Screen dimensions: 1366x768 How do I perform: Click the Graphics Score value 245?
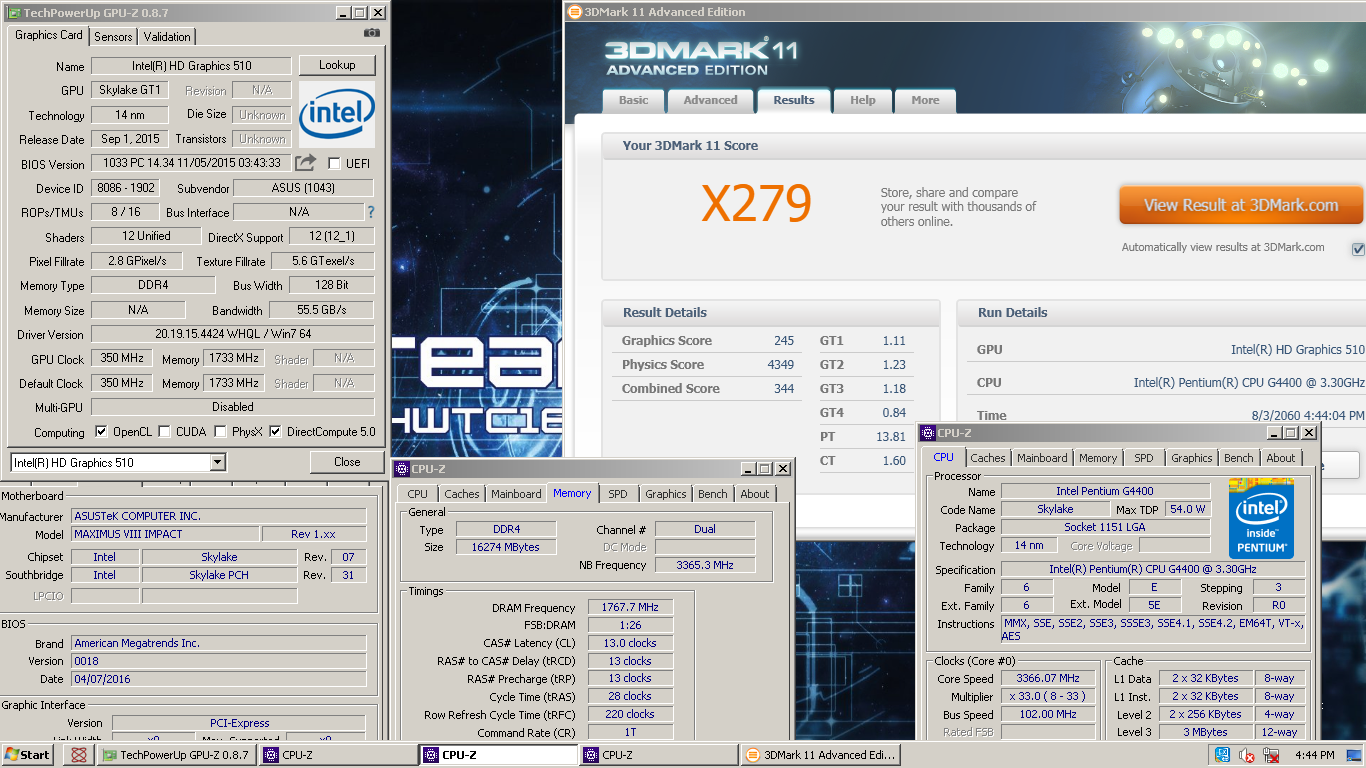784,341
